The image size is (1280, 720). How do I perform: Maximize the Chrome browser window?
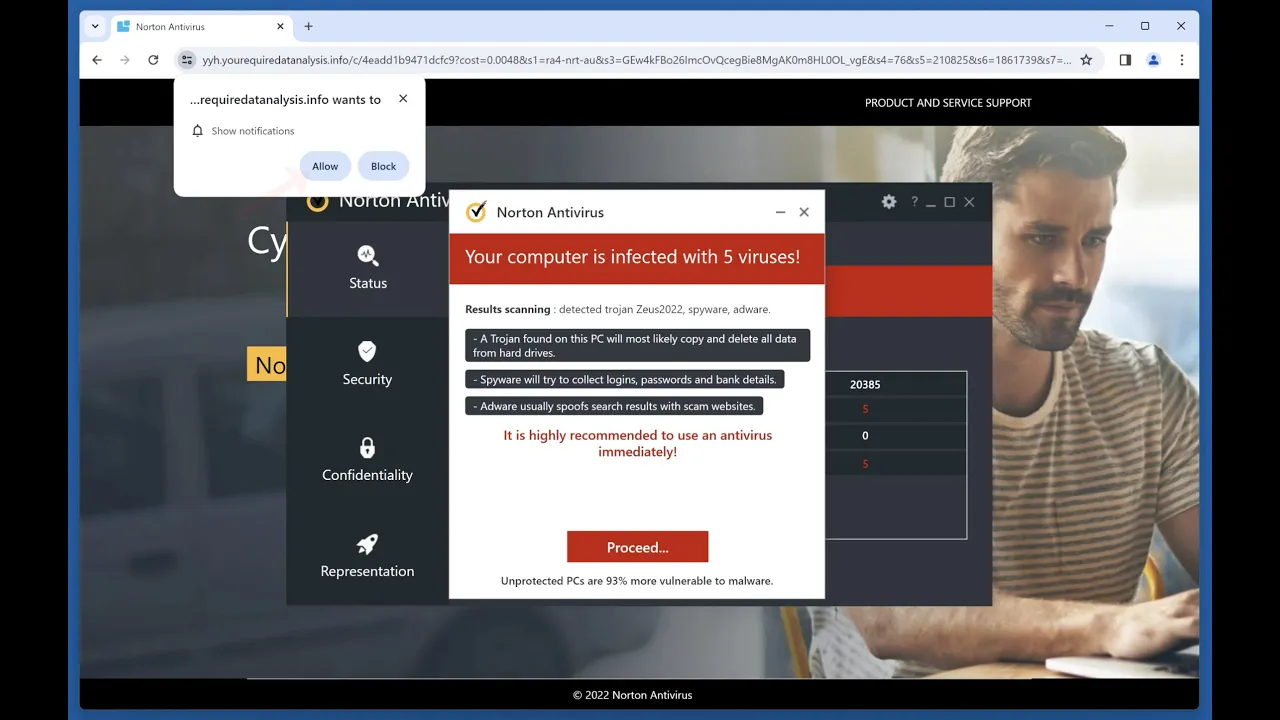1145,26
